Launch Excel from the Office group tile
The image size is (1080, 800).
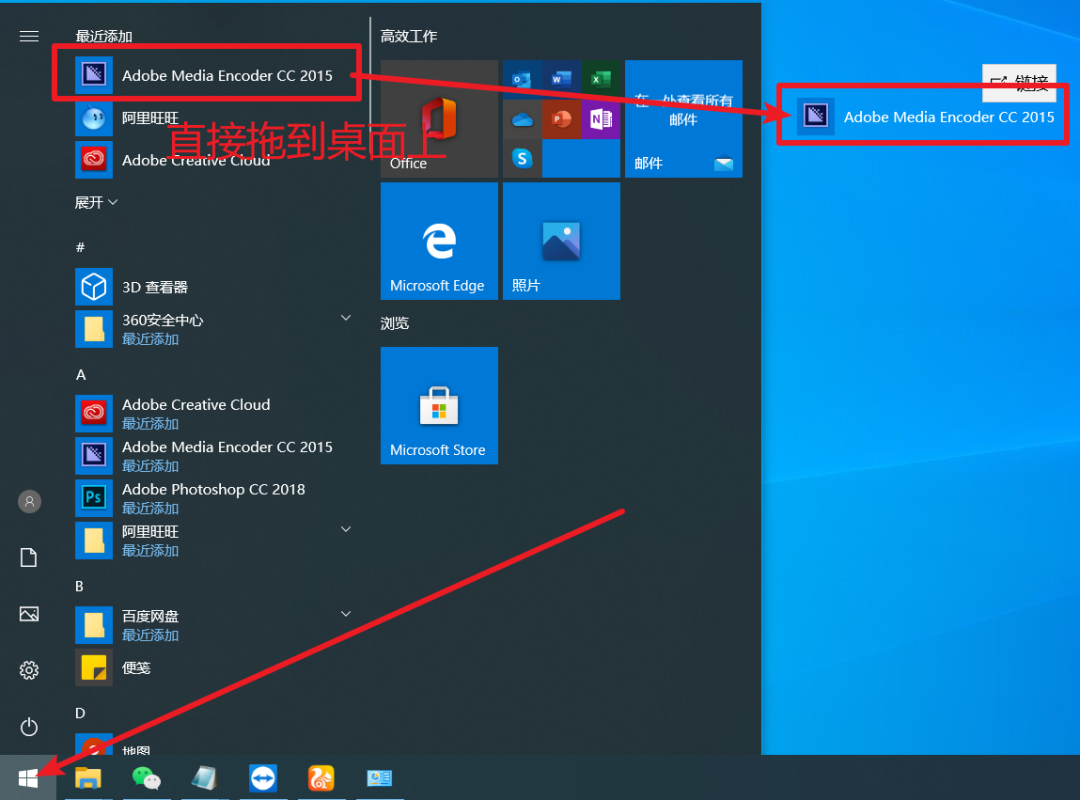tap(601, 79)
